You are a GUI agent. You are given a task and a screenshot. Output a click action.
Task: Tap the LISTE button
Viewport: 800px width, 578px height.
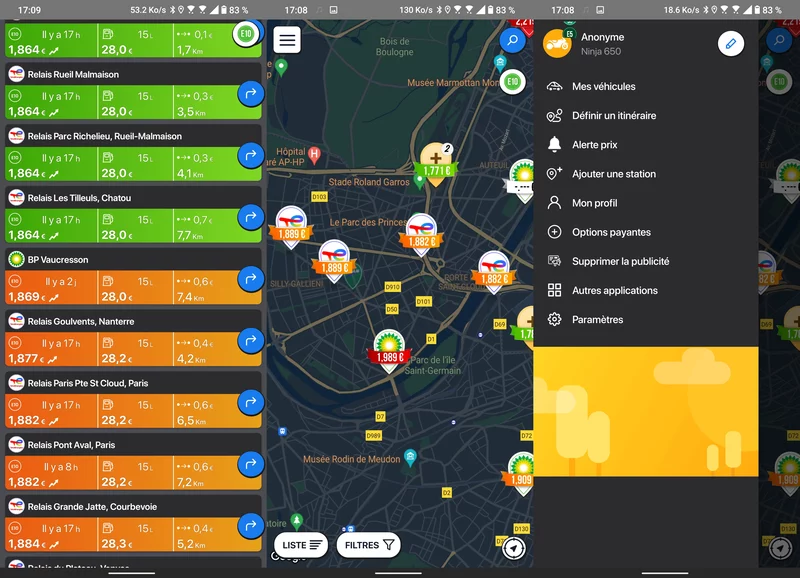click(302, 545)
